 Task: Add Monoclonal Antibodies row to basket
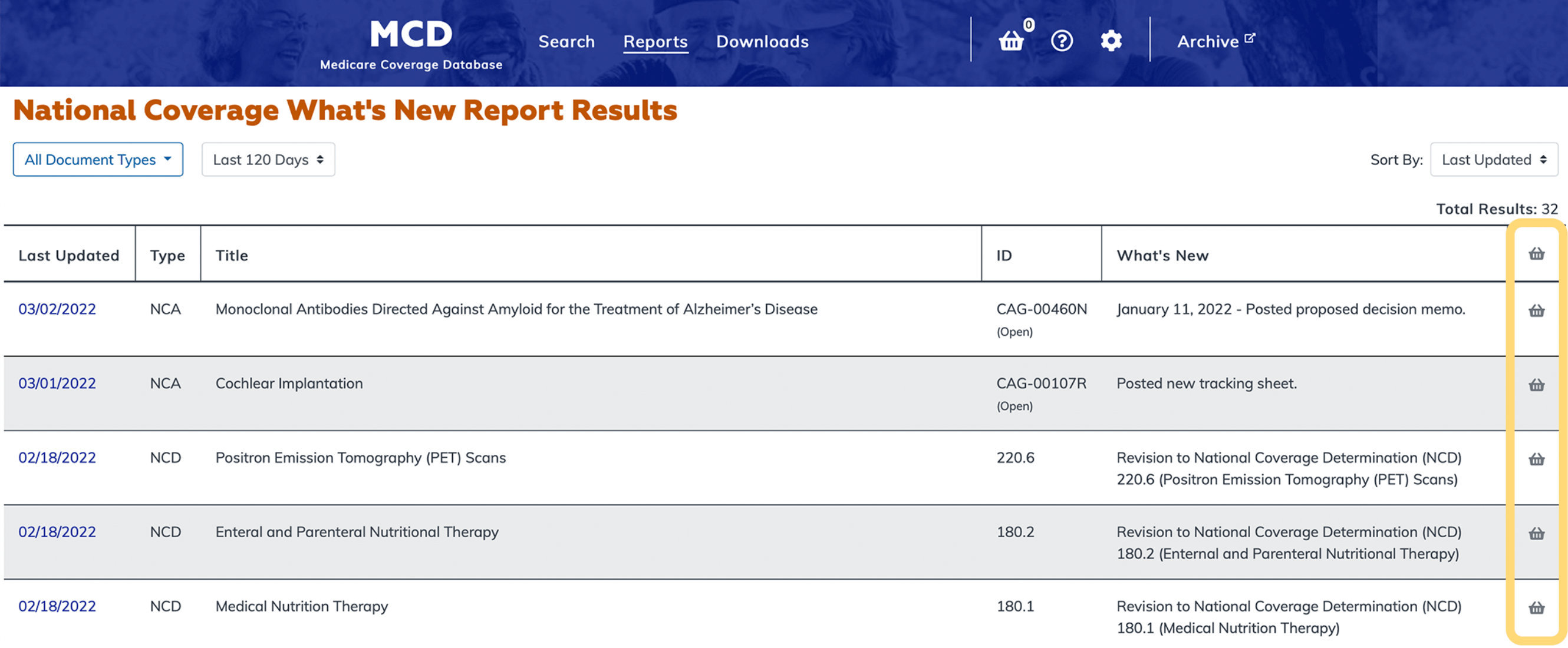coord(1536,311)
